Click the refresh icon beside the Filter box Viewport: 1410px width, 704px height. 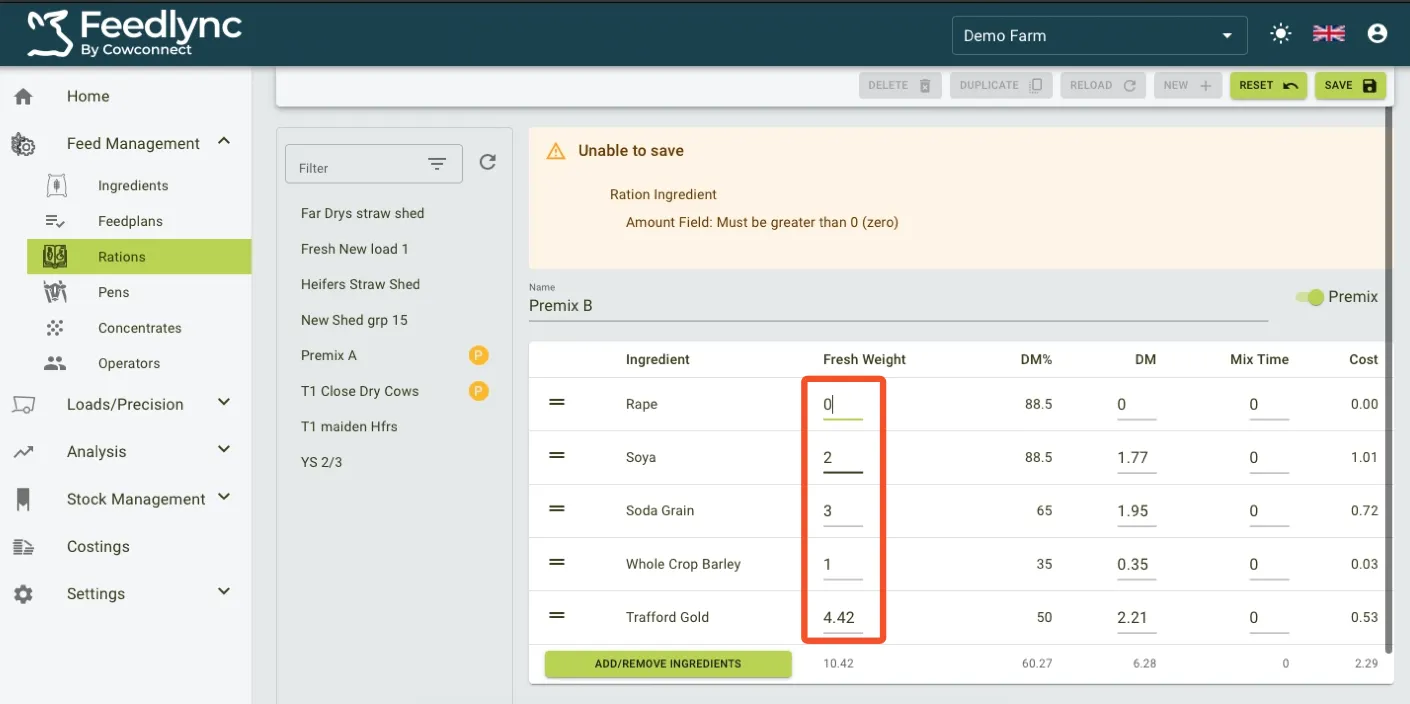(x=487, y=162)
